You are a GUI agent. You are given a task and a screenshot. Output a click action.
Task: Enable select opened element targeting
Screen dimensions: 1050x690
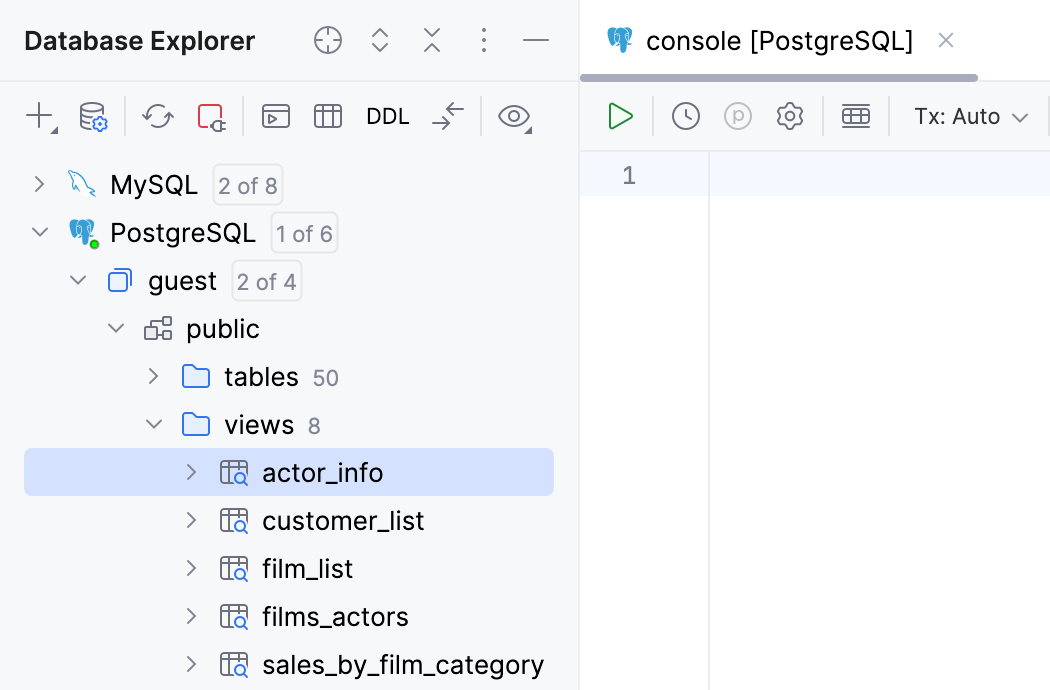(327, 41)
